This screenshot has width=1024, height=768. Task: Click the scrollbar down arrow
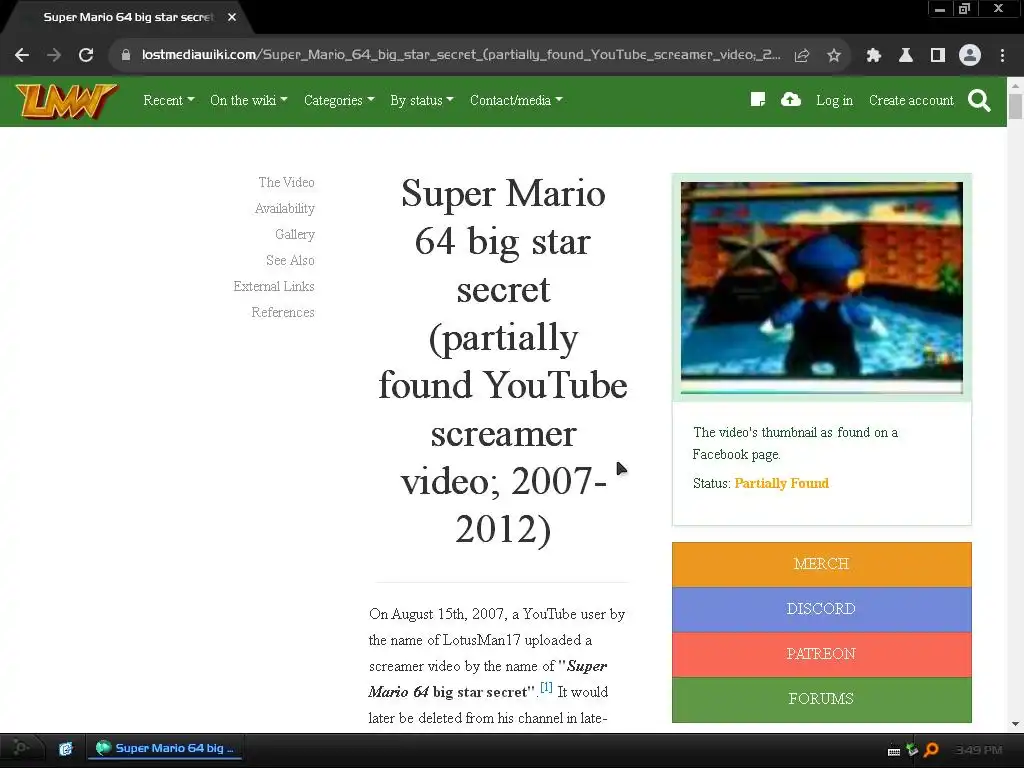(1016, 724)
